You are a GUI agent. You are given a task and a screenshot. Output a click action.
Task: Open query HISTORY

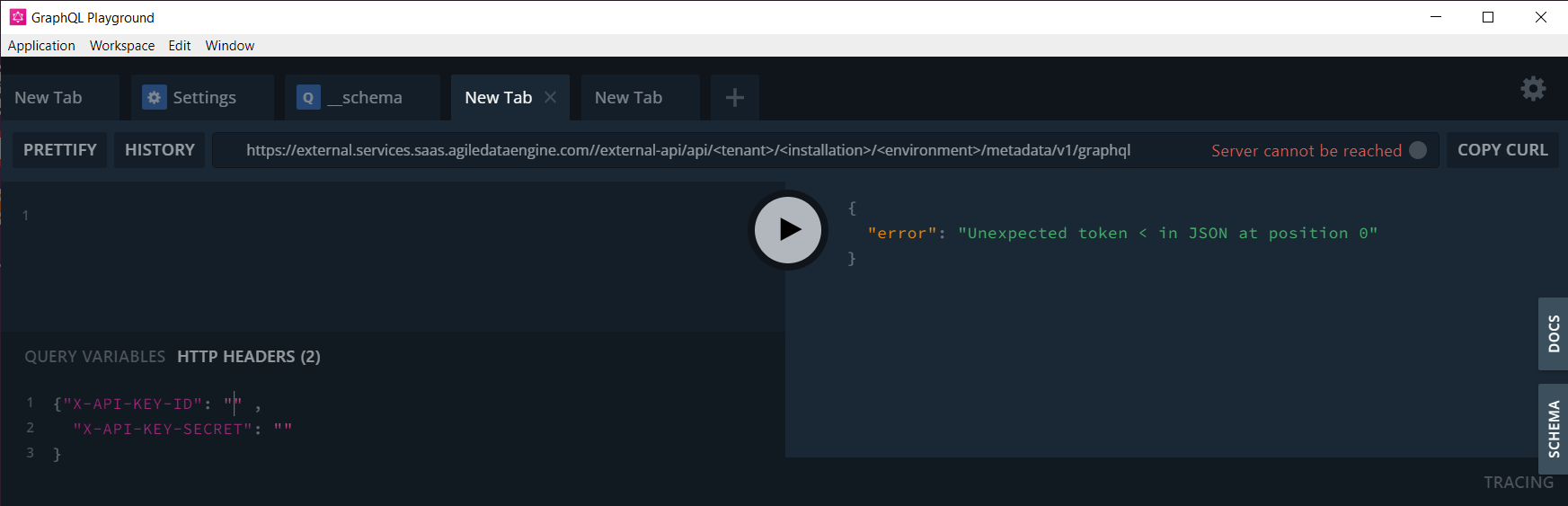160,150
